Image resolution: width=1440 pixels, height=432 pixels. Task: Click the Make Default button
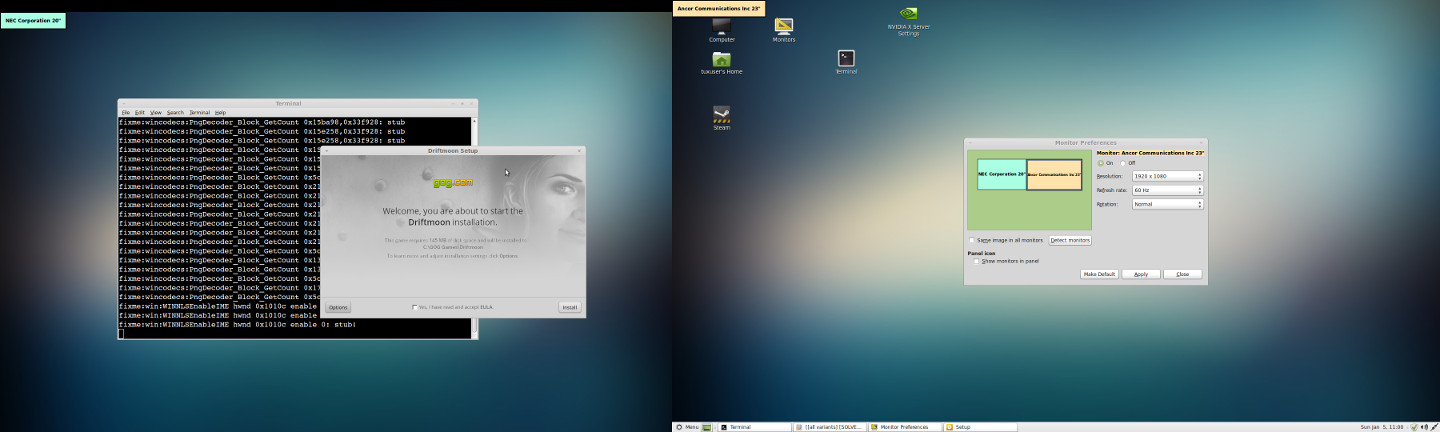click(x=1099, y=274)
